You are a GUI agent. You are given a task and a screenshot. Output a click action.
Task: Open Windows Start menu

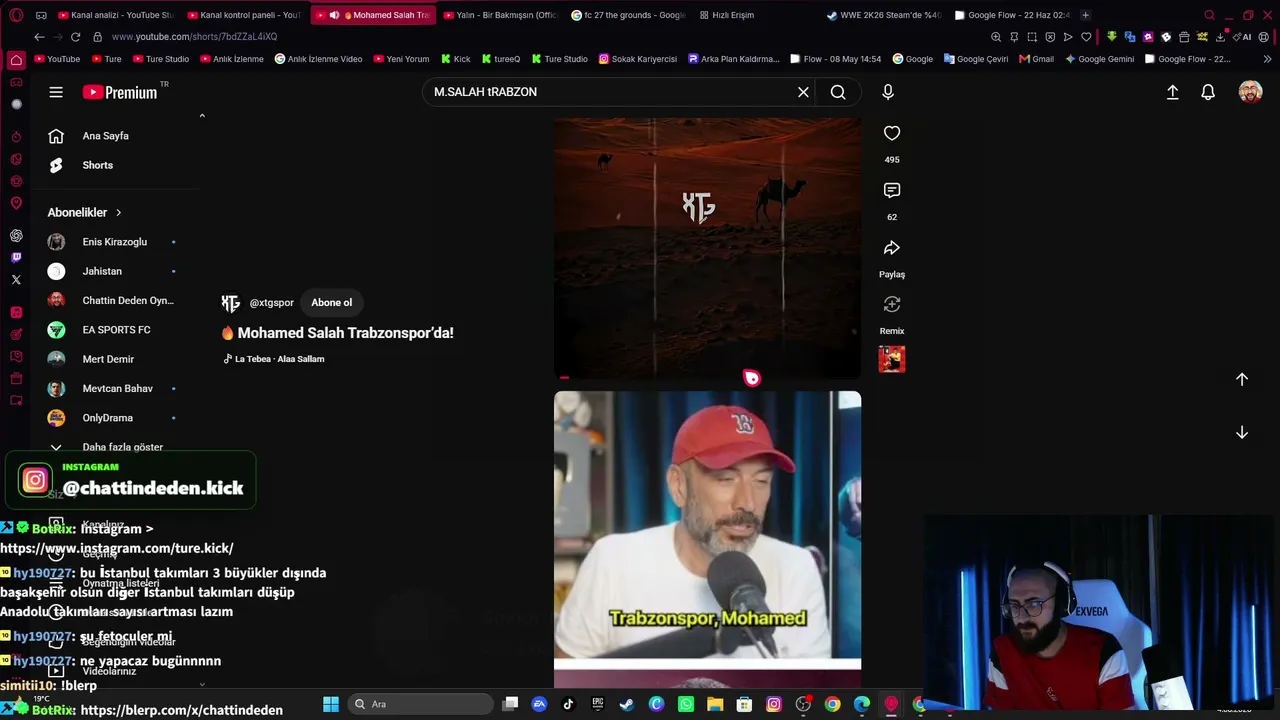331,704
